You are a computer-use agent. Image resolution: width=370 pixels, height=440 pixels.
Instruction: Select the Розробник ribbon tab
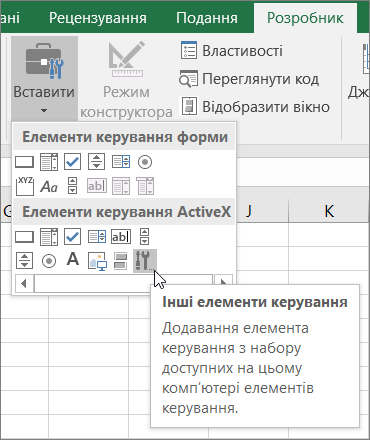click(305, 18)
